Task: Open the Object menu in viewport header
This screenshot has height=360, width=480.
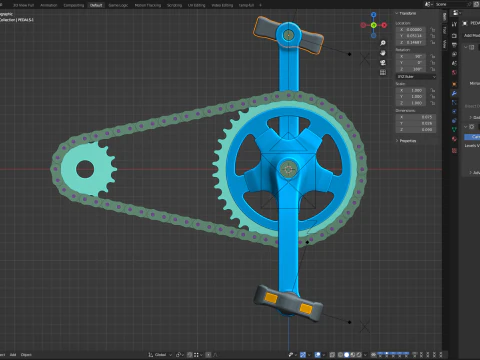Action: point(26,355)
